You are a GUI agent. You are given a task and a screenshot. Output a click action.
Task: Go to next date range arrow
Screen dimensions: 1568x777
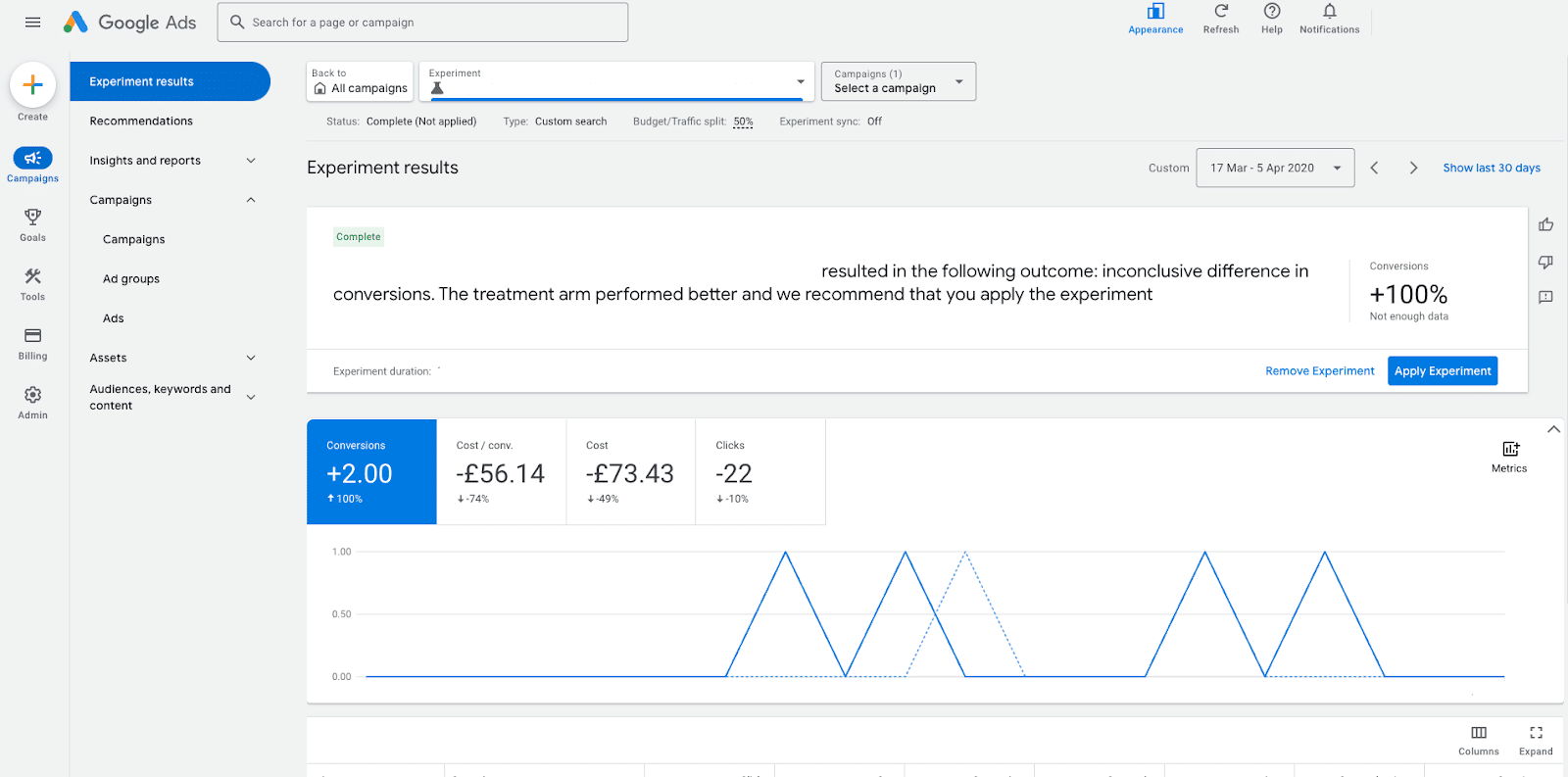coord(1413,168)
